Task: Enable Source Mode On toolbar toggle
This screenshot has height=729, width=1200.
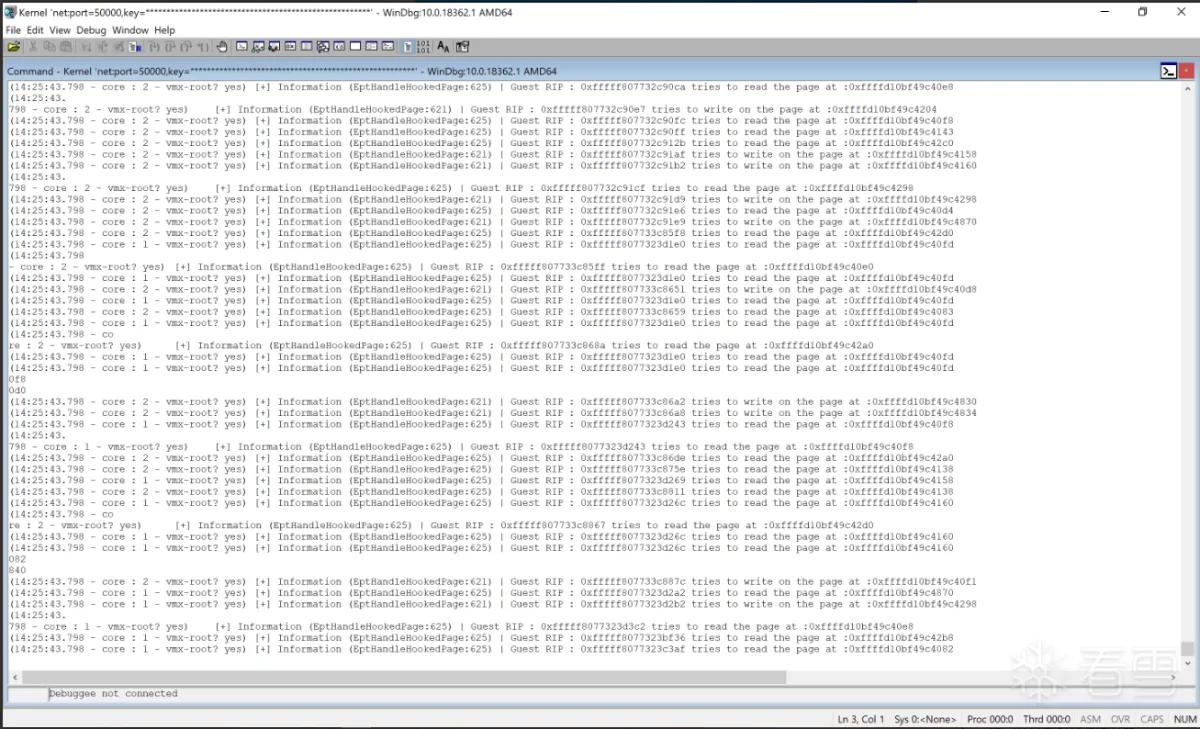Action: tap(406, 47)
